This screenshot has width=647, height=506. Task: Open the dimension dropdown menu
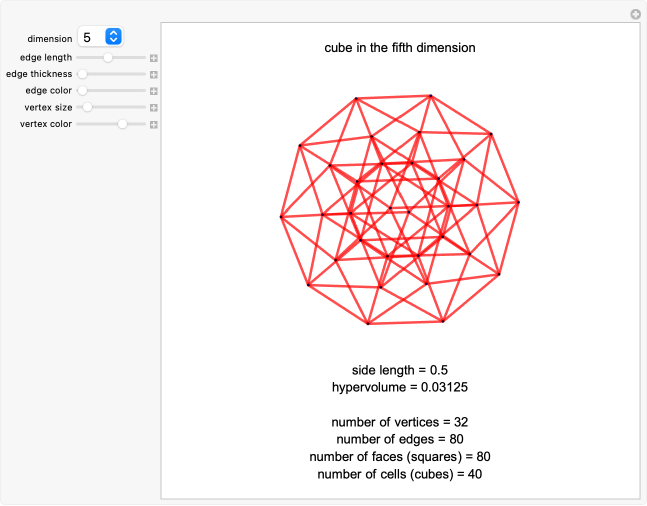coord(100,37)
